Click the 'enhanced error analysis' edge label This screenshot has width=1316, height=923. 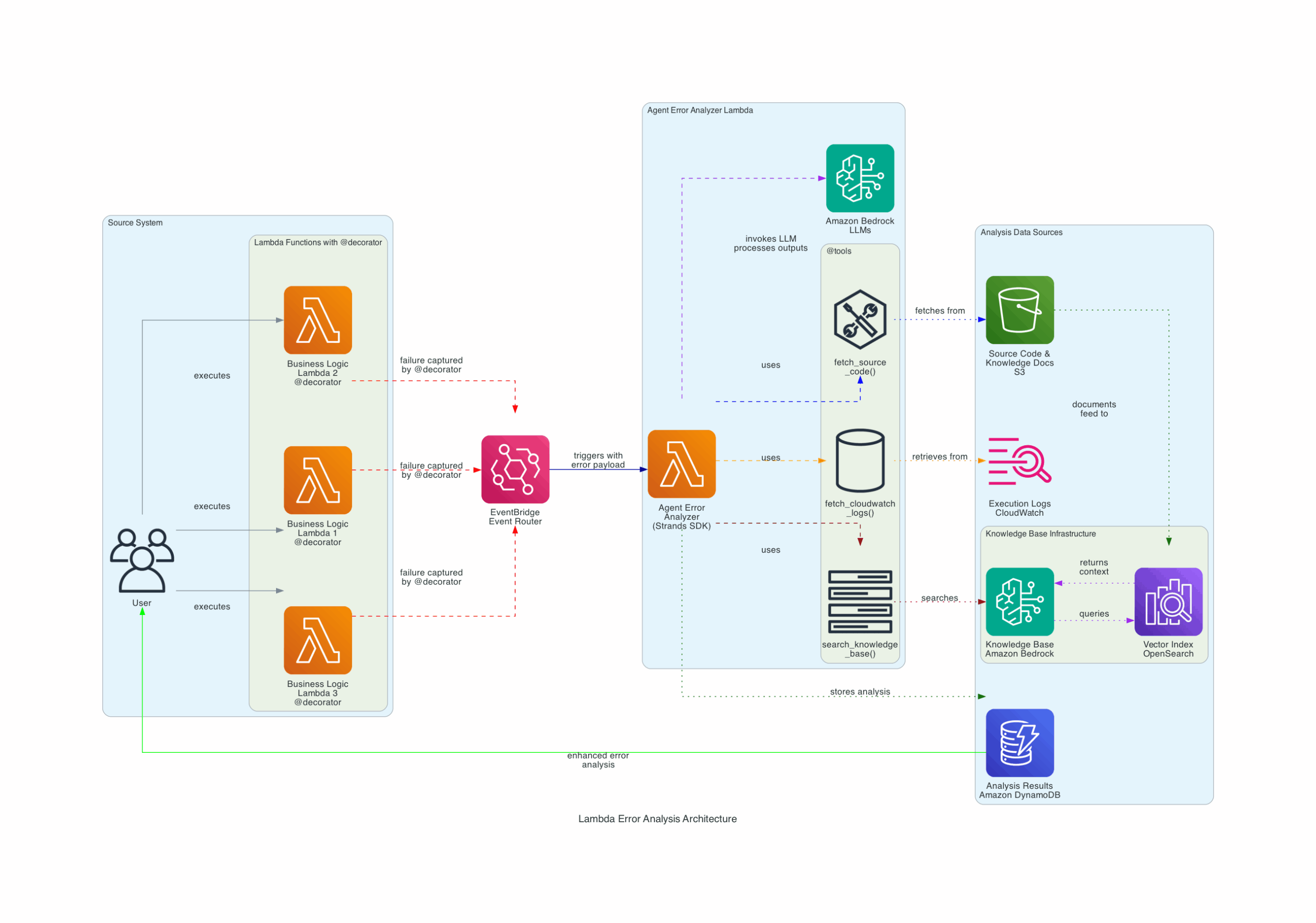(597, 759)
